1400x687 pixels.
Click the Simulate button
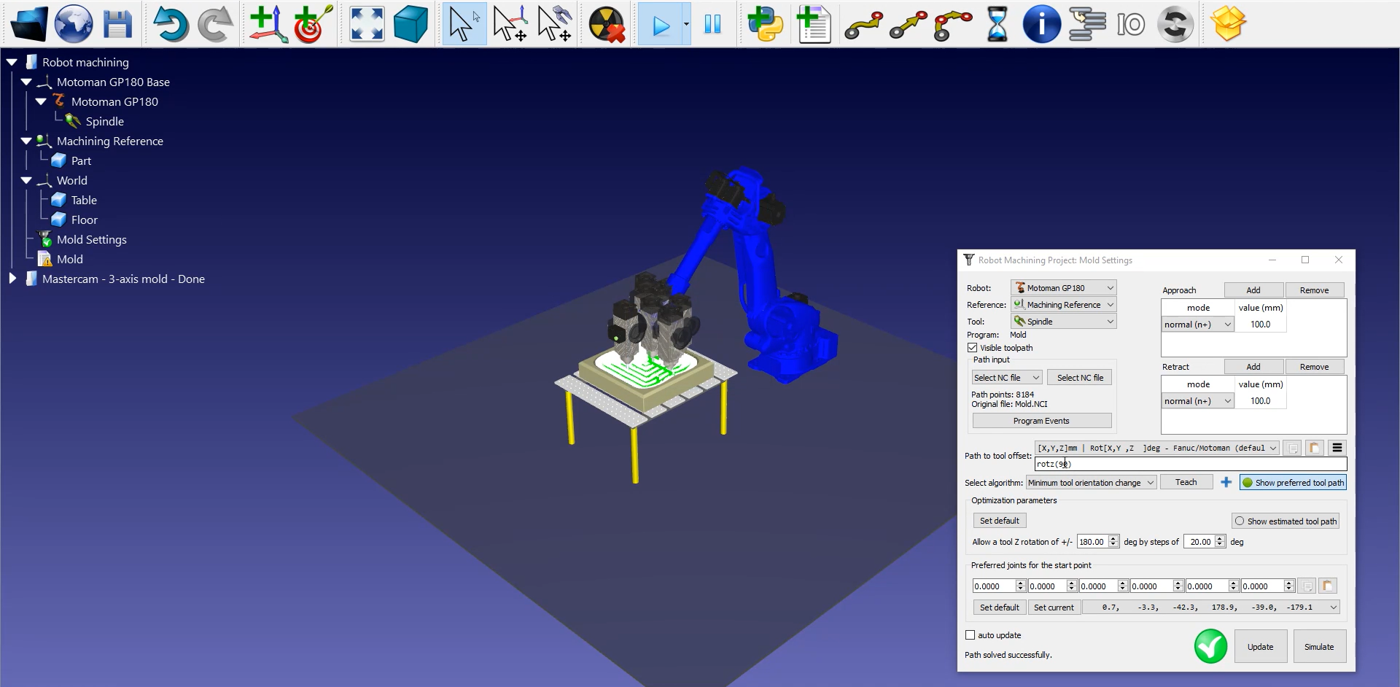coord(1318,646)
